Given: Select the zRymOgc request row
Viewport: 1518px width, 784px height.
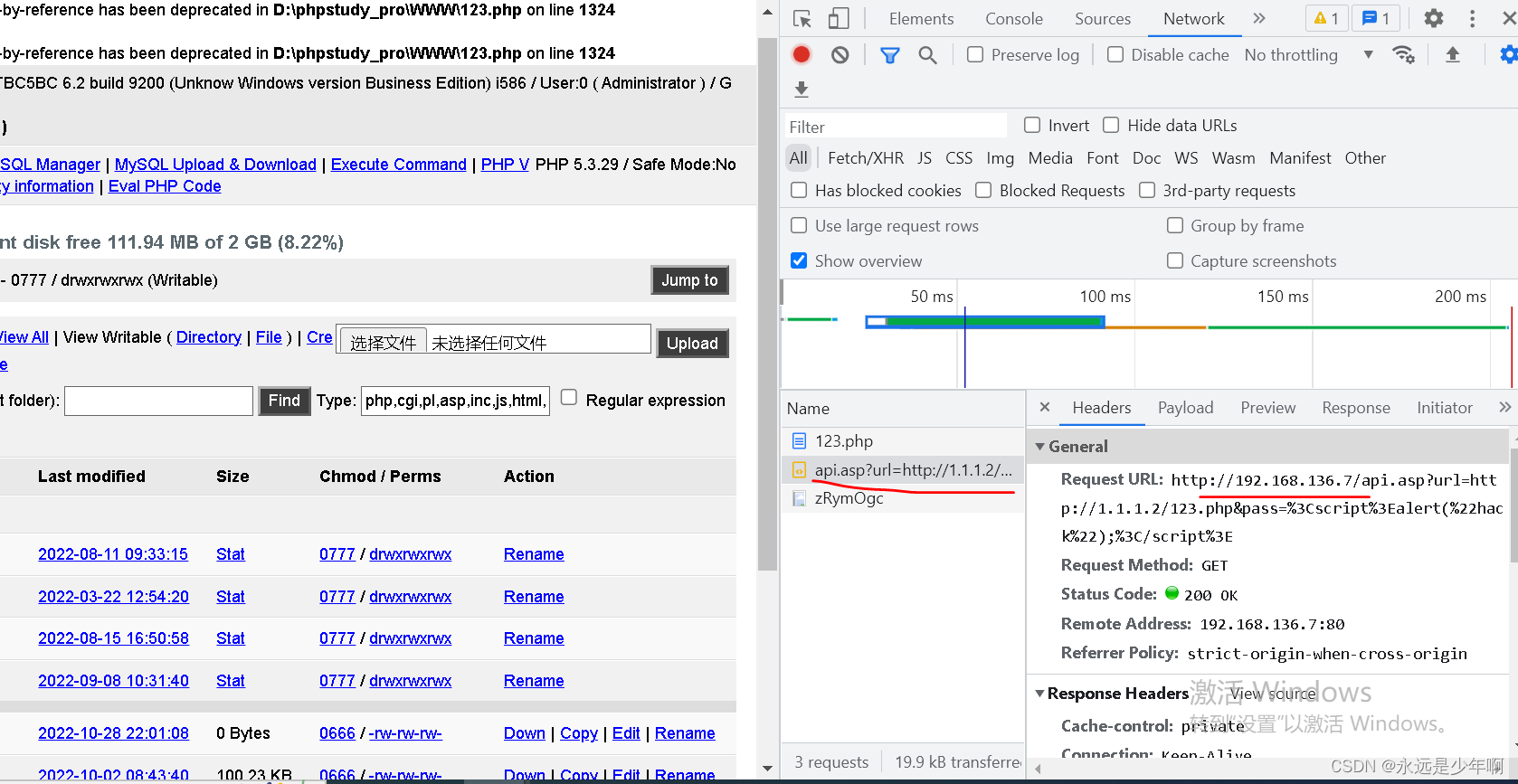Looking at the screenshot, I should click(903, 498).
